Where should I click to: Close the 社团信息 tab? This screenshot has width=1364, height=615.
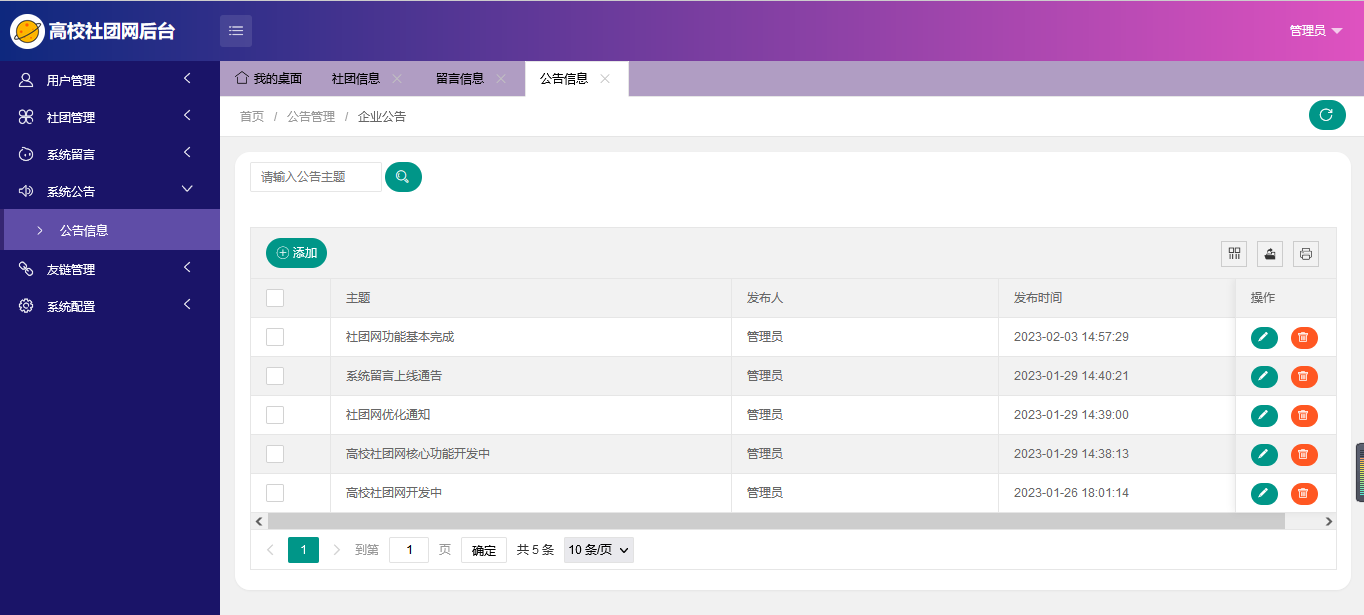397,78
